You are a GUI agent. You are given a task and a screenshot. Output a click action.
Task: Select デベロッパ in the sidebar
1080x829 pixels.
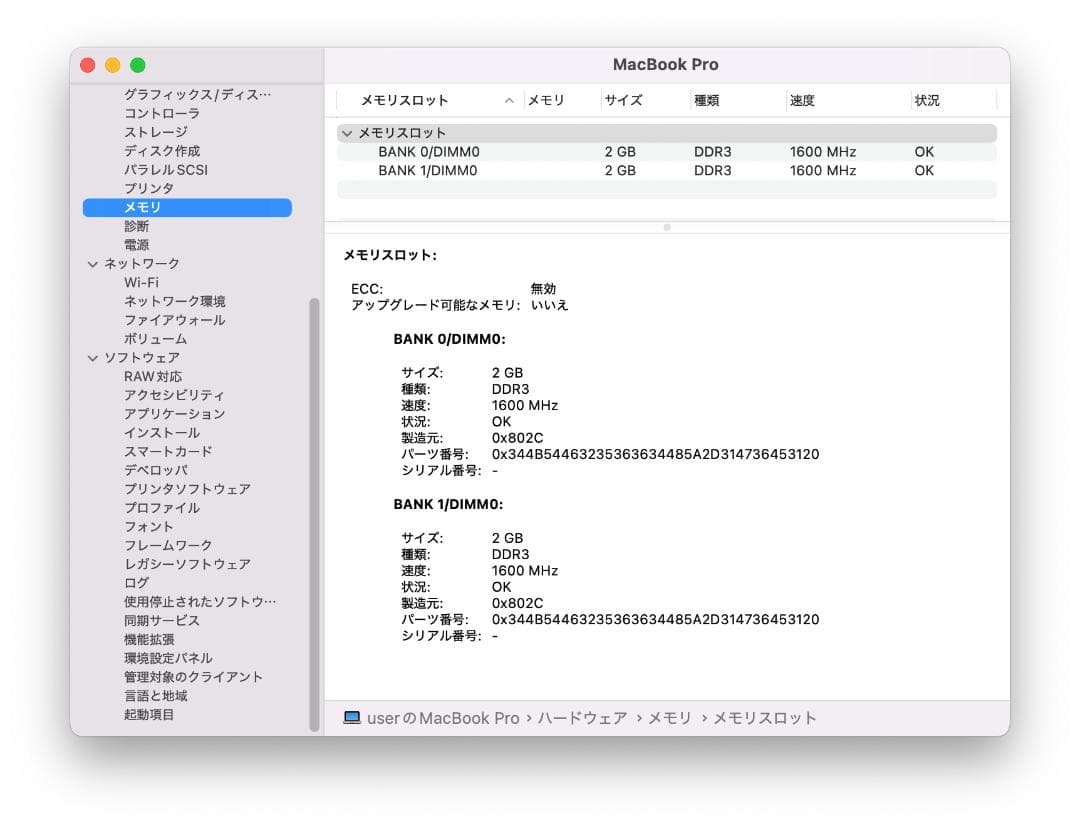[x=156, y=470]
